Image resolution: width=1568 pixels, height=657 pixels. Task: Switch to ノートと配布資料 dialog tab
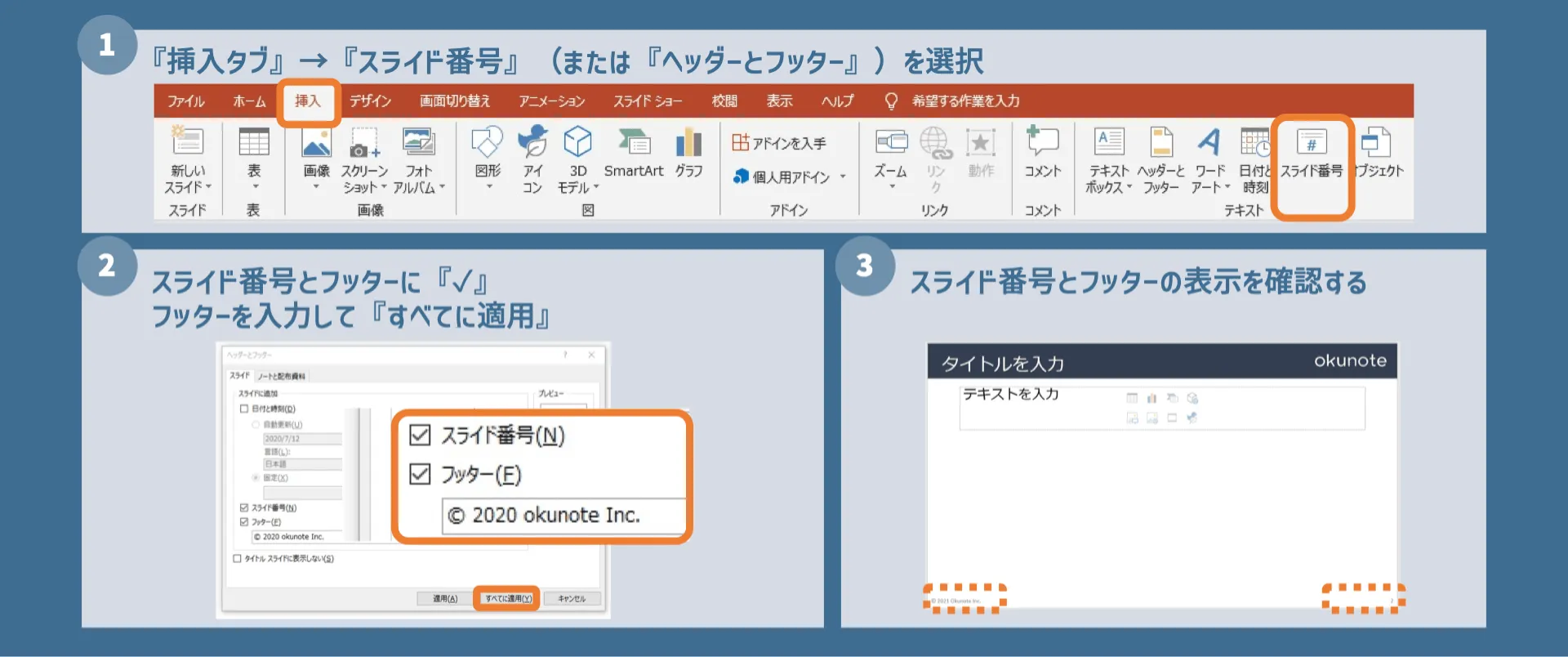[x=282, y=377]
